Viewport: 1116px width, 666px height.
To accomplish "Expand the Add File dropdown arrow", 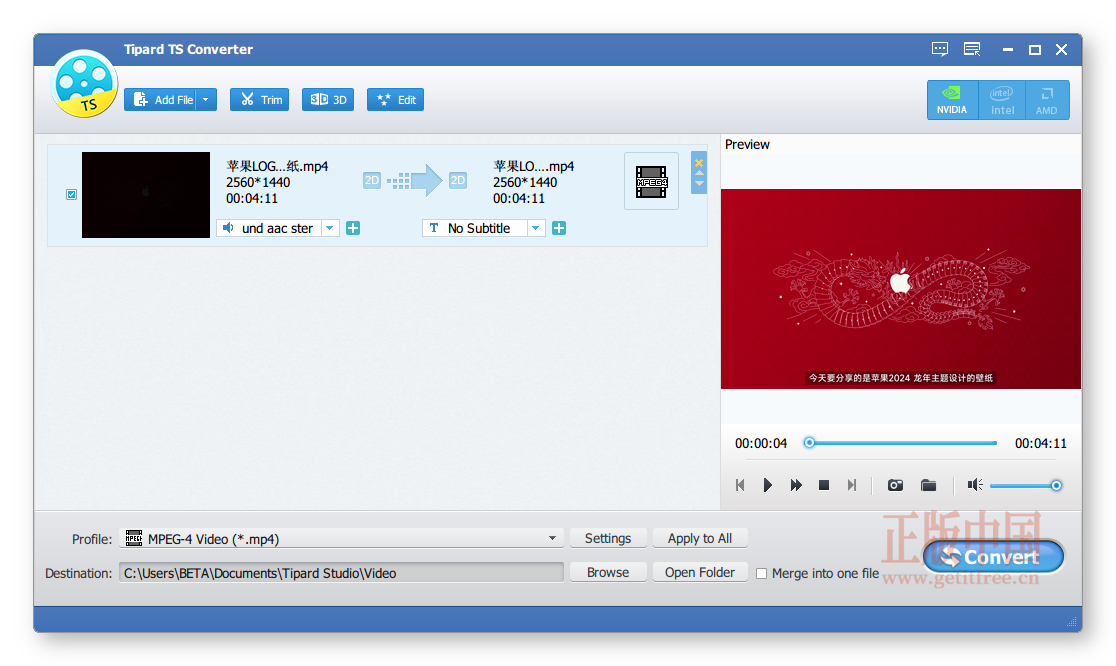I will 206,100.
